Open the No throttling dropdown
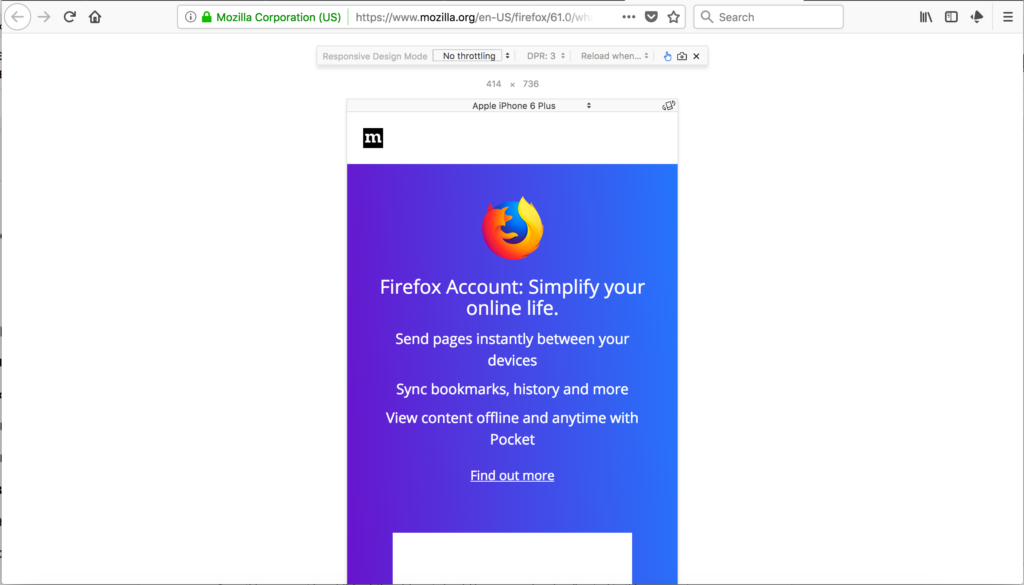The width and height of the screenshot is (1024, 585). pos(473,56)
